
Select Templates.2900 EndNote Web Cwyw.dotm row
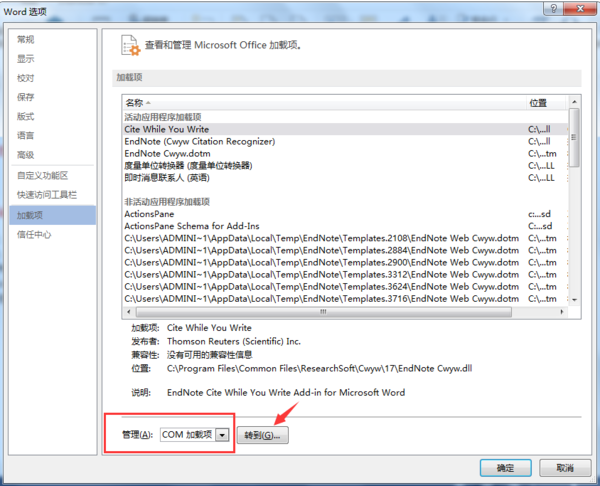345,263
